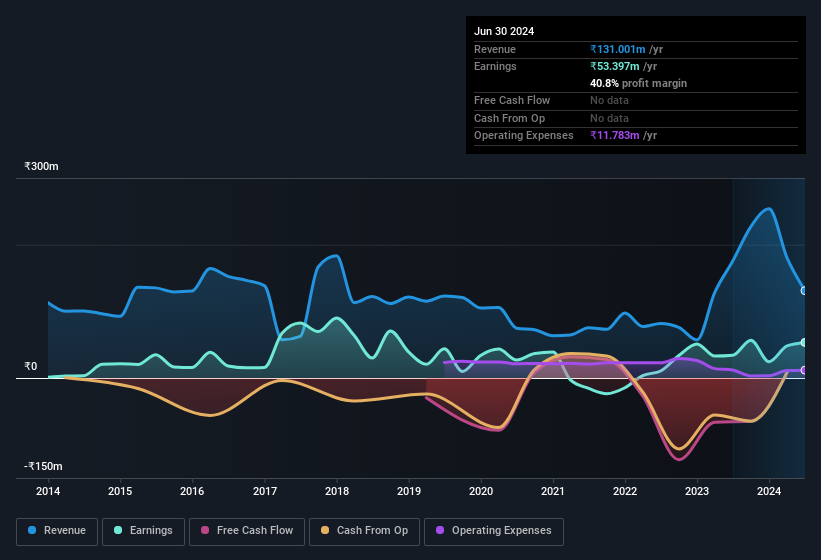Click the 2015 x-axis label
Viewport: 821px width, 560px height.
pyautogui.click(x=120, y=491)
